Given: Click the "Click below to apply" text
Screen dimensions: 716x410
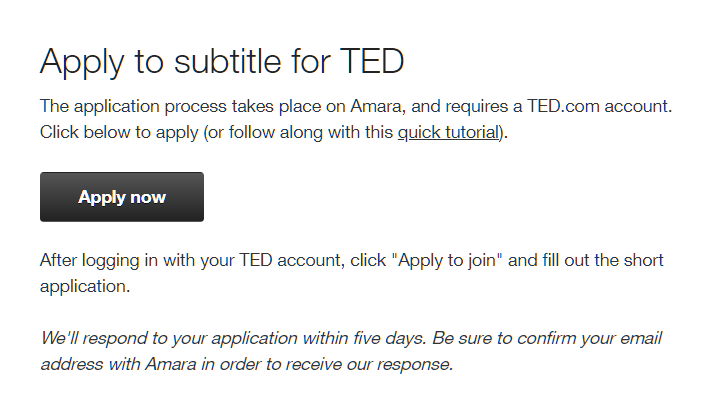Looking at the screenshot, I should [119, 132].
